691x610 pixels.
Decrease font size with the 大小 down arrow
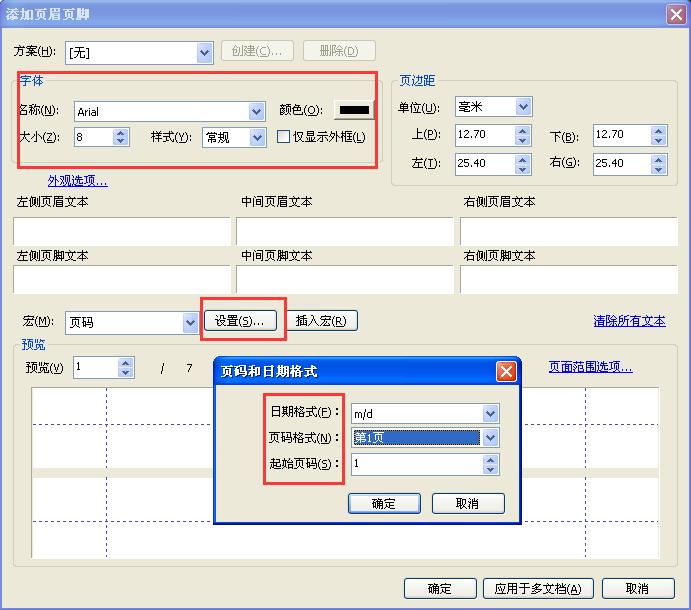120,141
